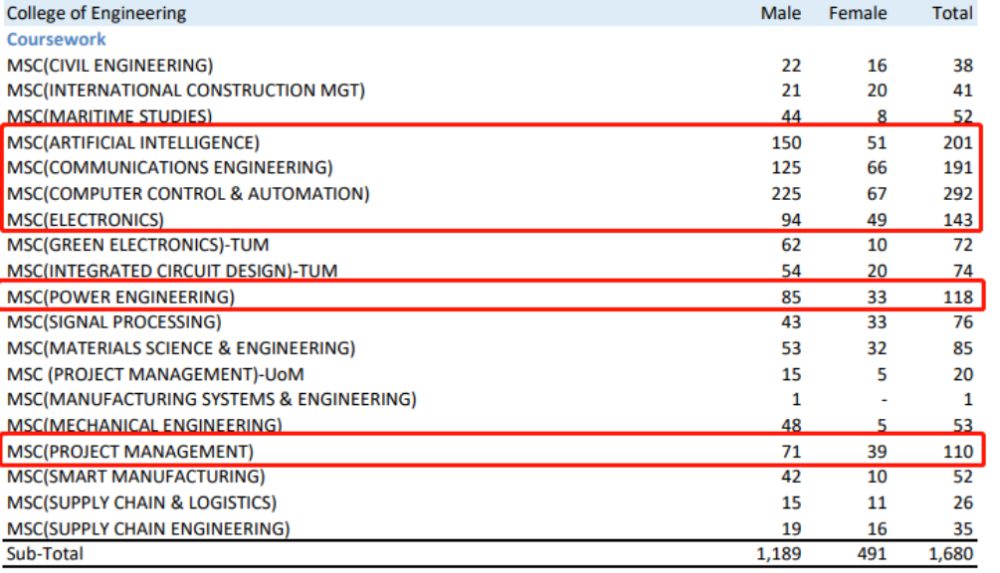The height and width of the screenshot is (573, 1000).
Task: Select the MSC(Smart Manufacturing) row label
Action: point(136,476)
